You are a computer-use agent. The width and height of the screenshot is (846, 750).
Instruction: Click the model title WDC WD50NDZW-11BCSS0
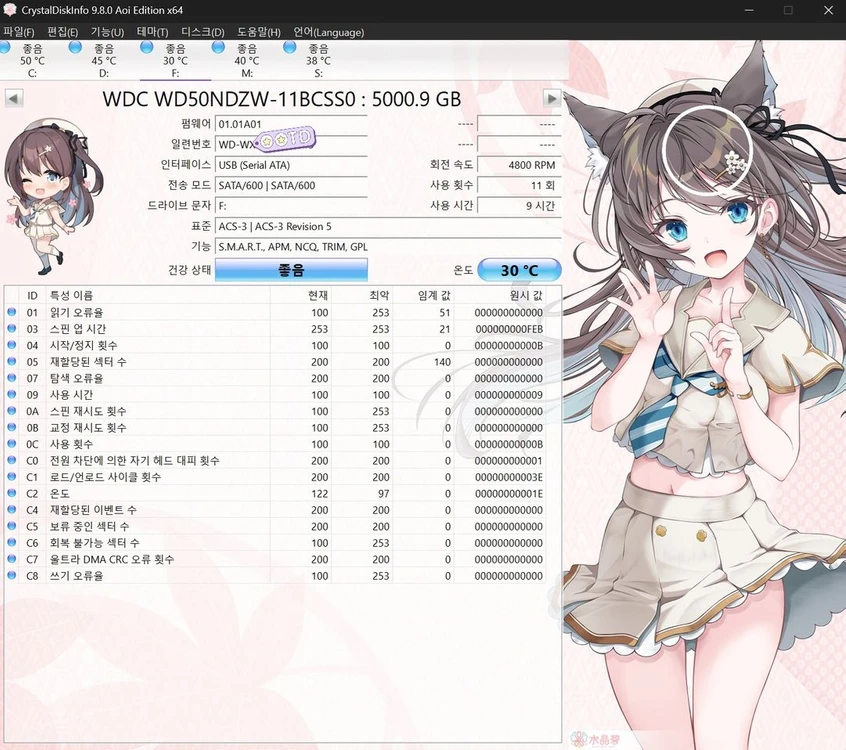coord(229,99)
